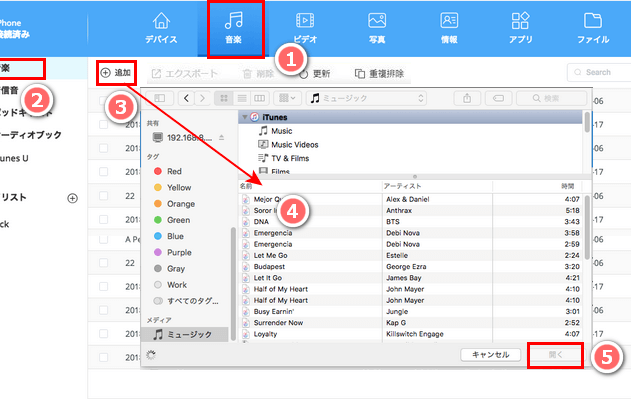Go to the 写真 tab
Image resolution: width=631 pixels, height=399 pixels.
tap(377, 28)
